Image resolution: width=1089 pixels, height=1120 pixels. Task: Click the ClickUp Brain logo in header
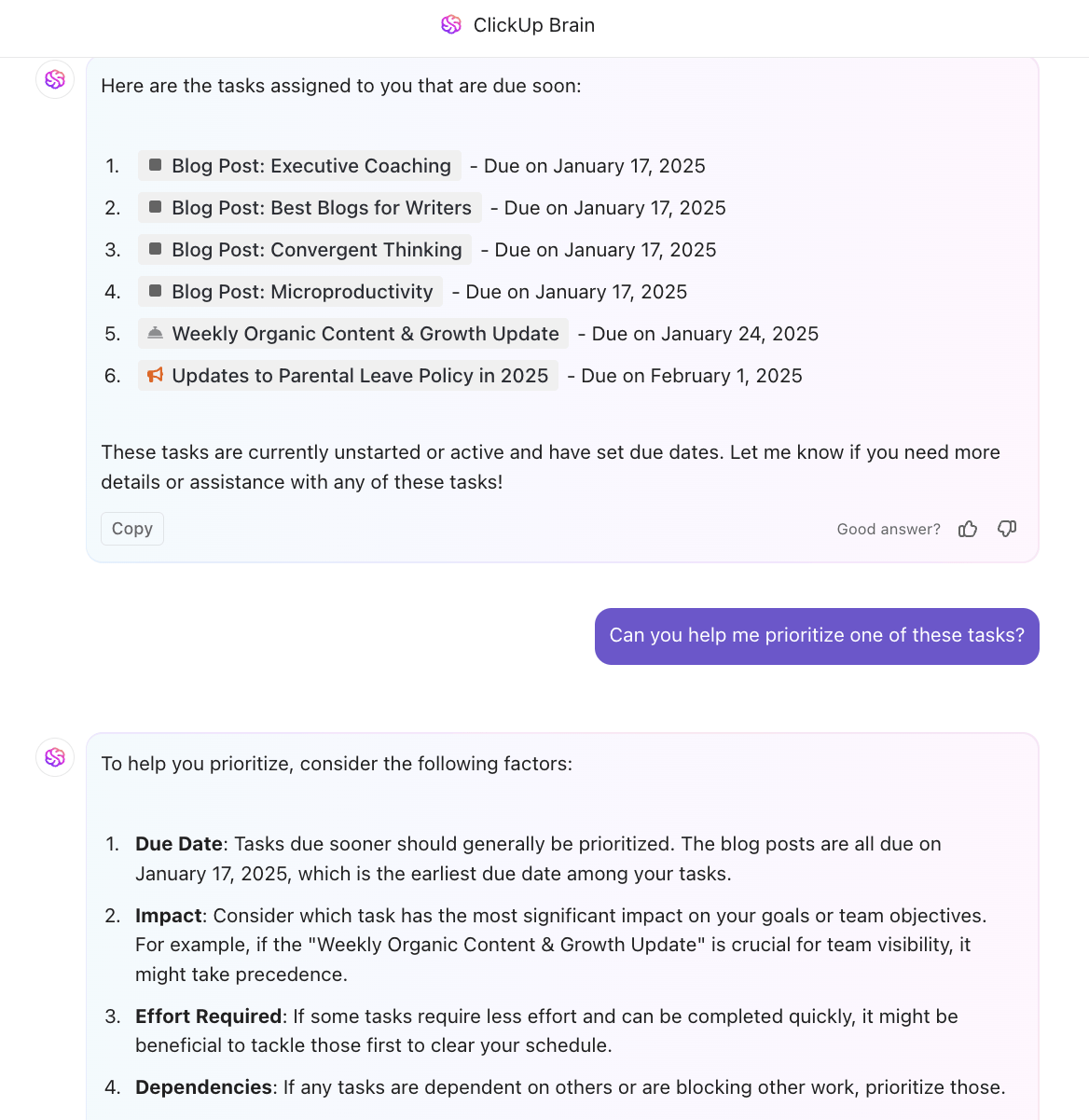pos(451,25)
